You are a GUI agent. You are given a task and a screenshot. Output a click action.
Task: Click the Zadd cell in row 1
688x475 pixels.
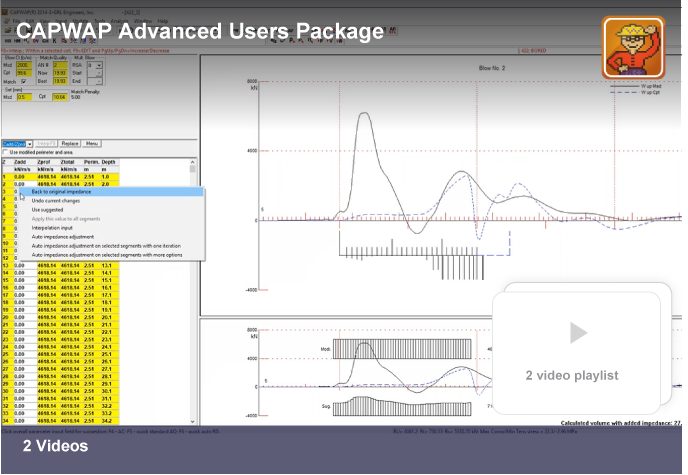click(x=25, y=177)
